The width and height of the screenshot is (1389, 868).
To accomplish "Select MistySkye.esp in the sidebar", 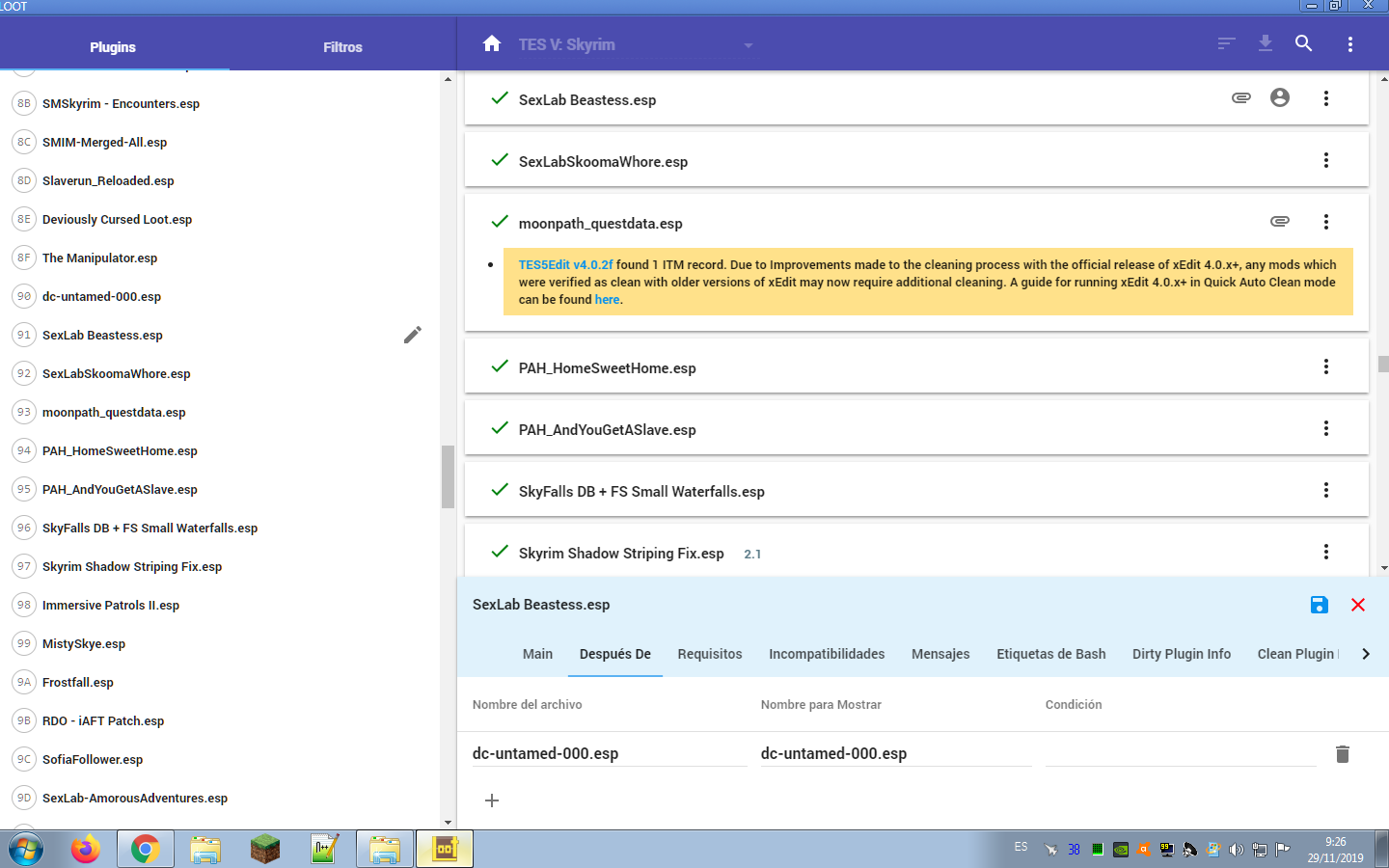I will [84, 643].
